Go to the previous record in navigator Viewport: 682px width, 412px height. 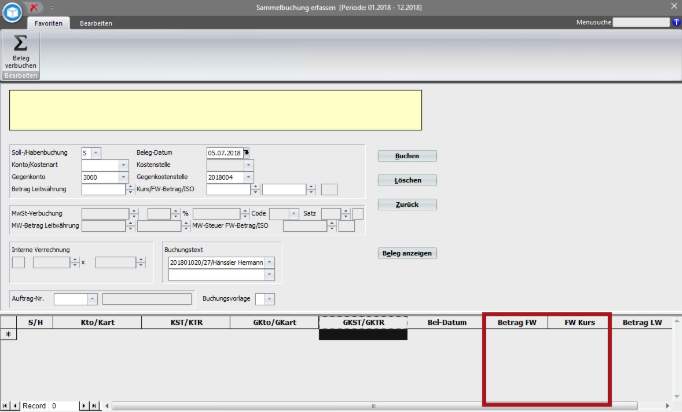click(x=16, y=406)
